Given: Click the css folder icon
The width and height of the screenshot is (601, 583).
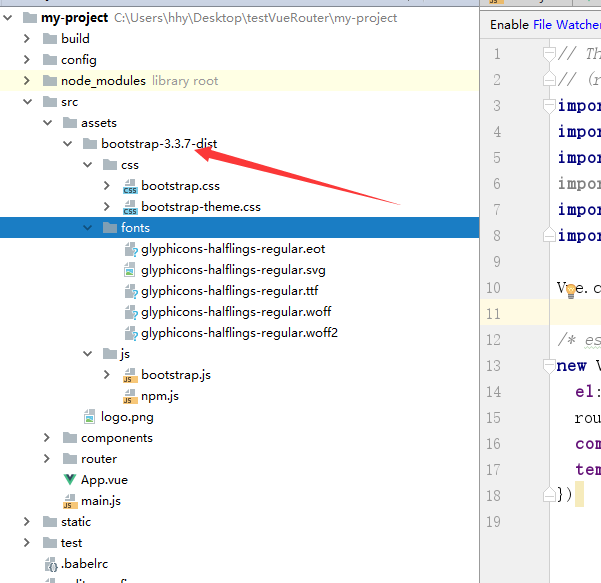Looking at the screenshot, I should (x=110, y=165).
